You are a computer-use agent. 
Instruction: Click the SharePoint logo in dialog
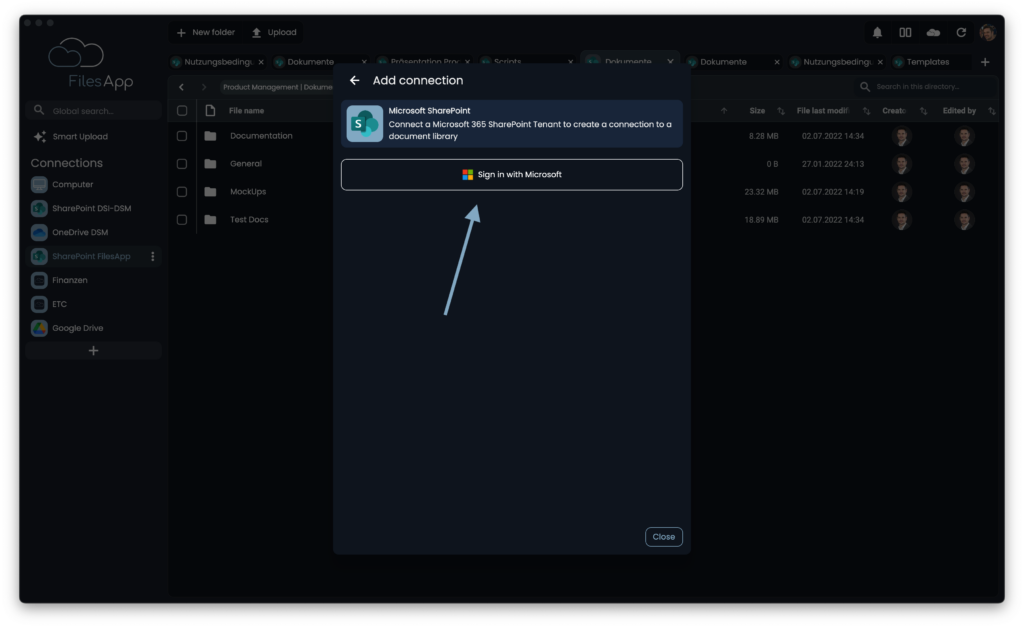(x=364, y=123)
